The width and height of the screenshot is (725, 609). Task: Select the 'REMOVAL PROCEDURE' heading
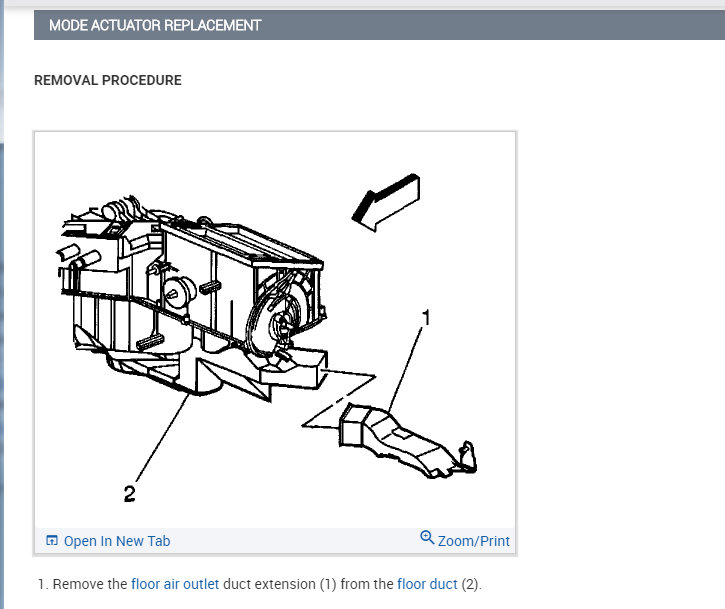108,80
